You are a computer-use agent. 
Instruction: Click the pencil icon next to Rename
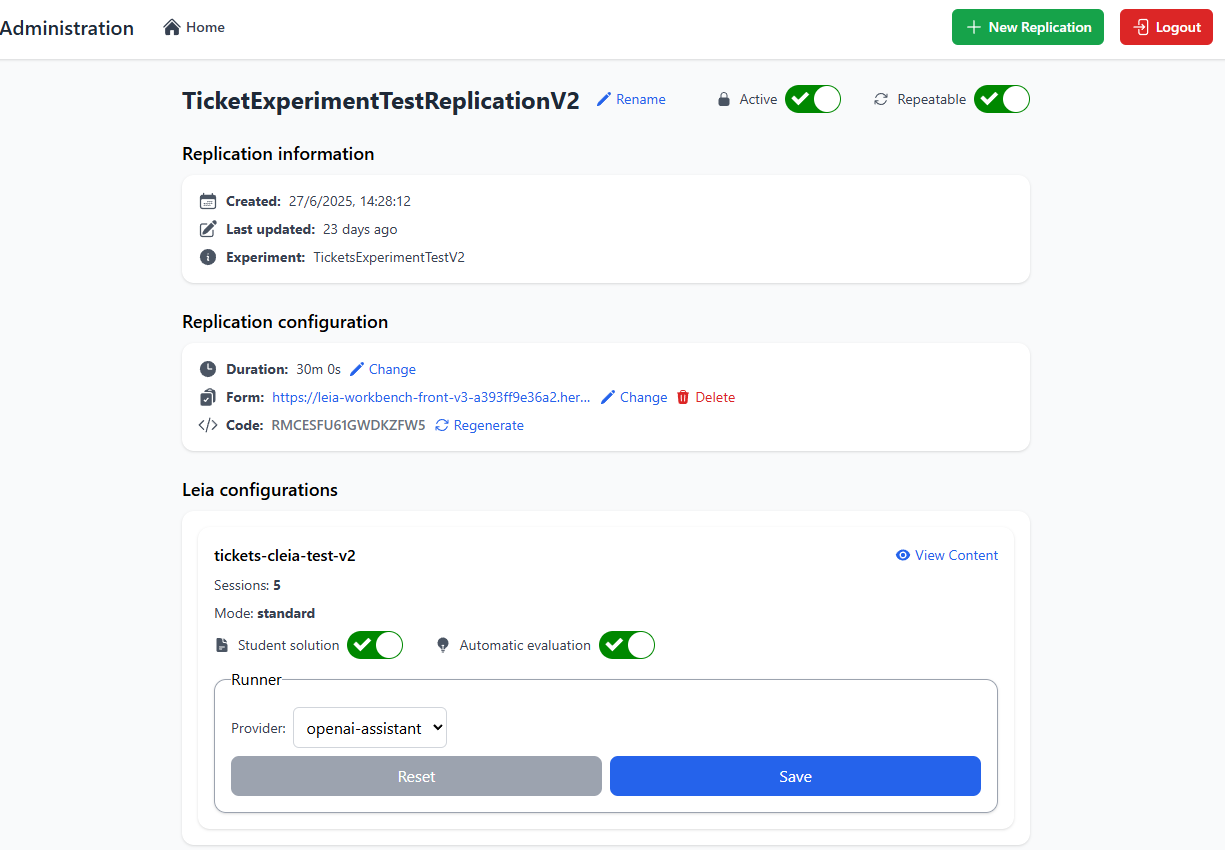point(604,99)
